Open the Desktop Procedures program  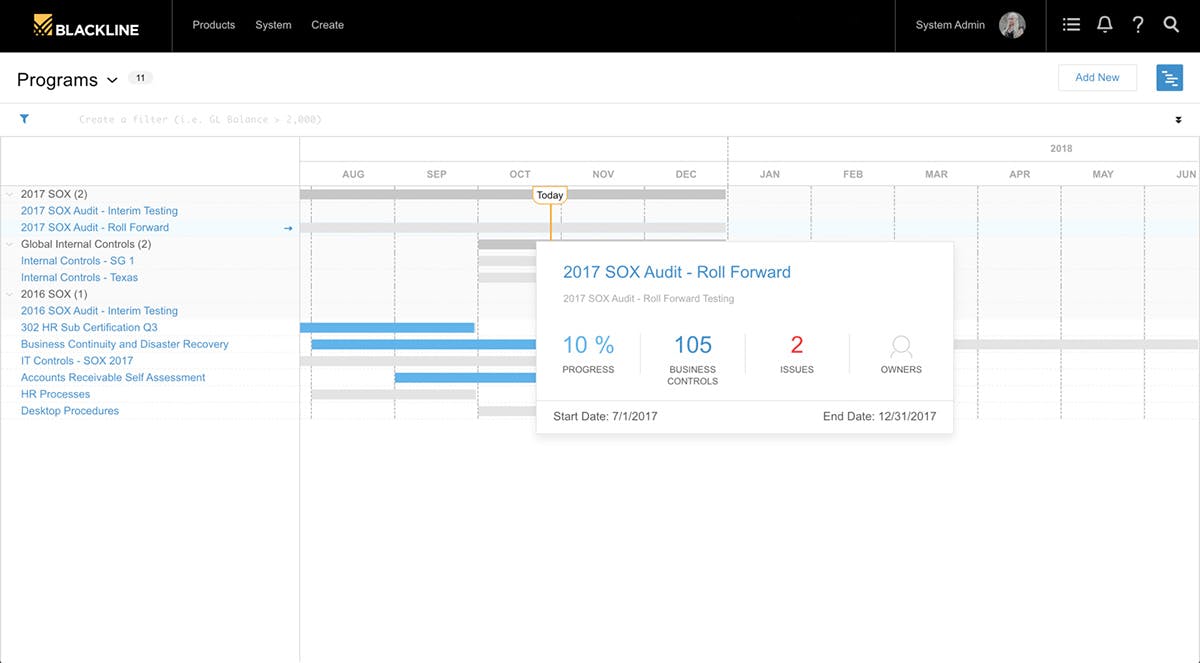[x=70, y=411]
